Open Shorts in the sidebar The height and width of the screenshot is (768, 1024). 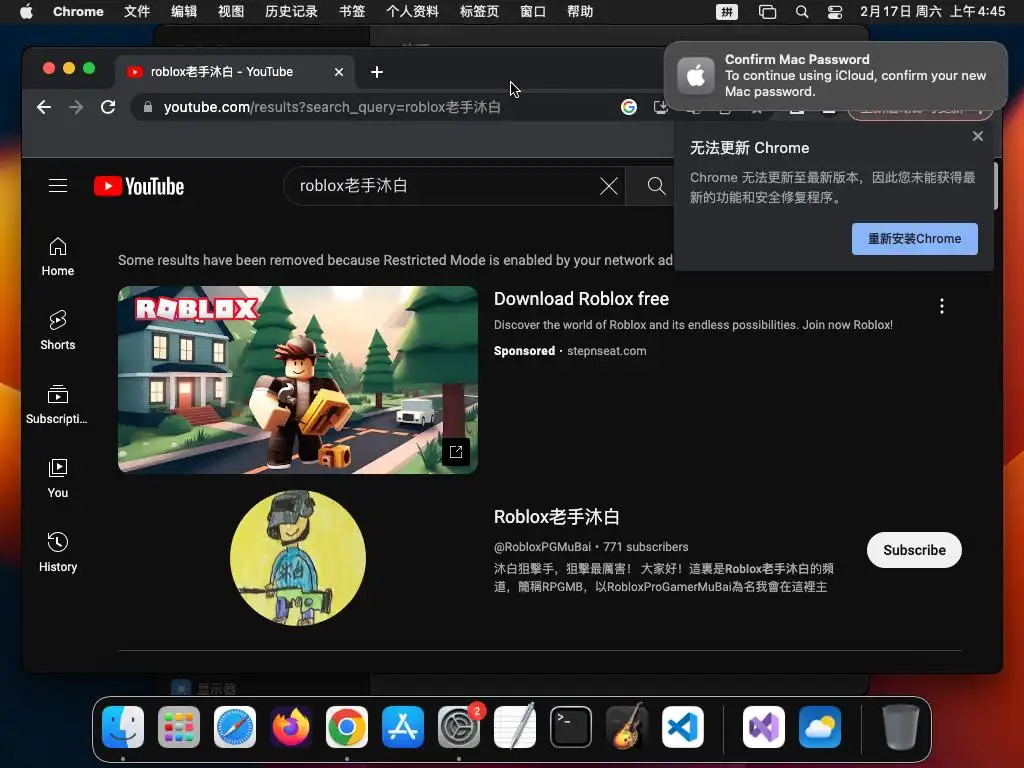[x=57, y=331]
